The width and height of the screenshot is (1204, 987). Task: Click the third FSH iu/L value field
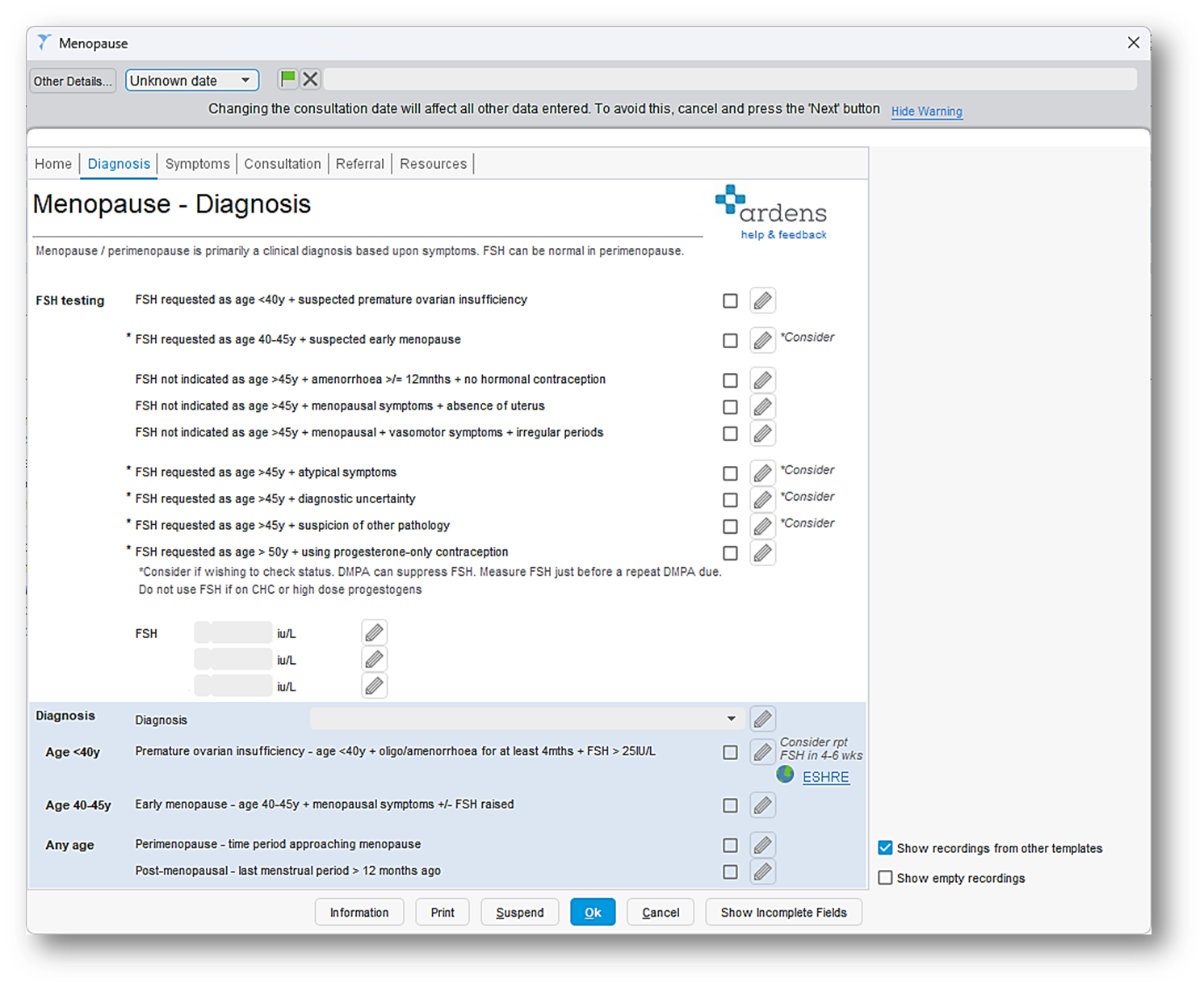[233, 687]
